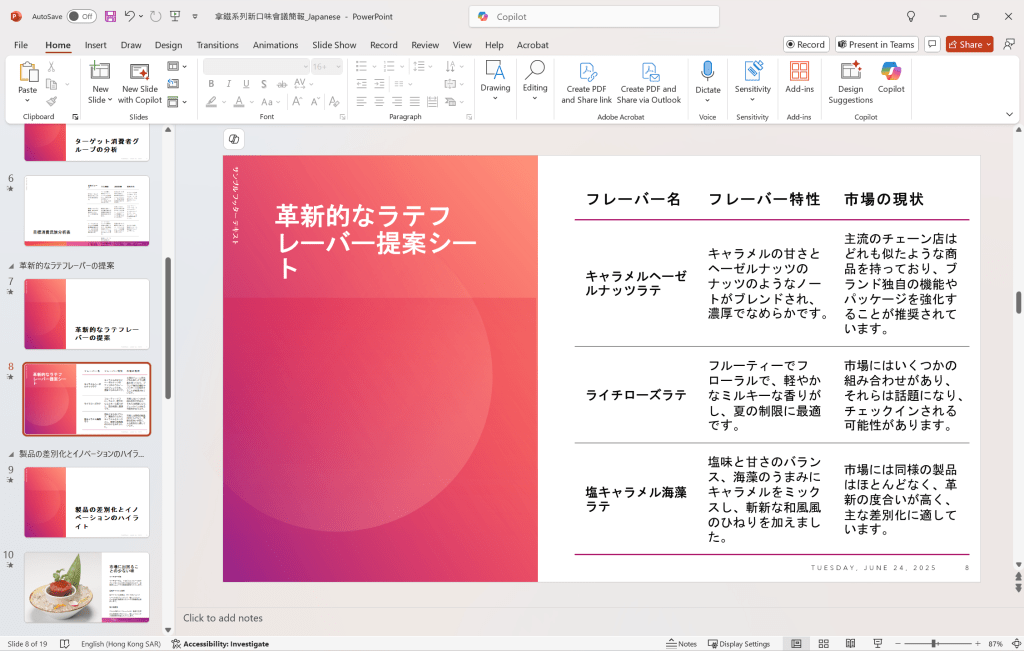
Task: Select slide 10 thumbnail with food image
Action: [87, 587]
